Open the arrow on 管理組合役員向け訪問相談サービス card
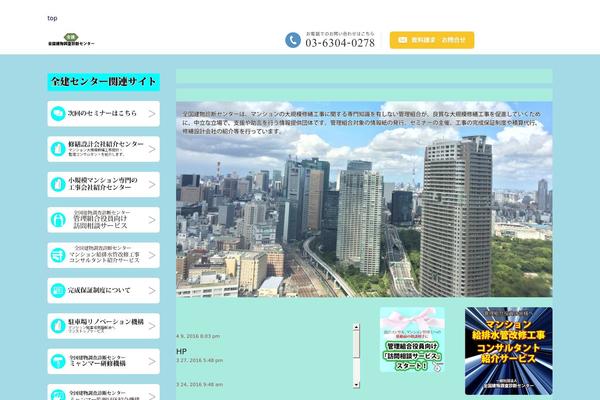This screenshot has width=600, height=400. [152, 220]
